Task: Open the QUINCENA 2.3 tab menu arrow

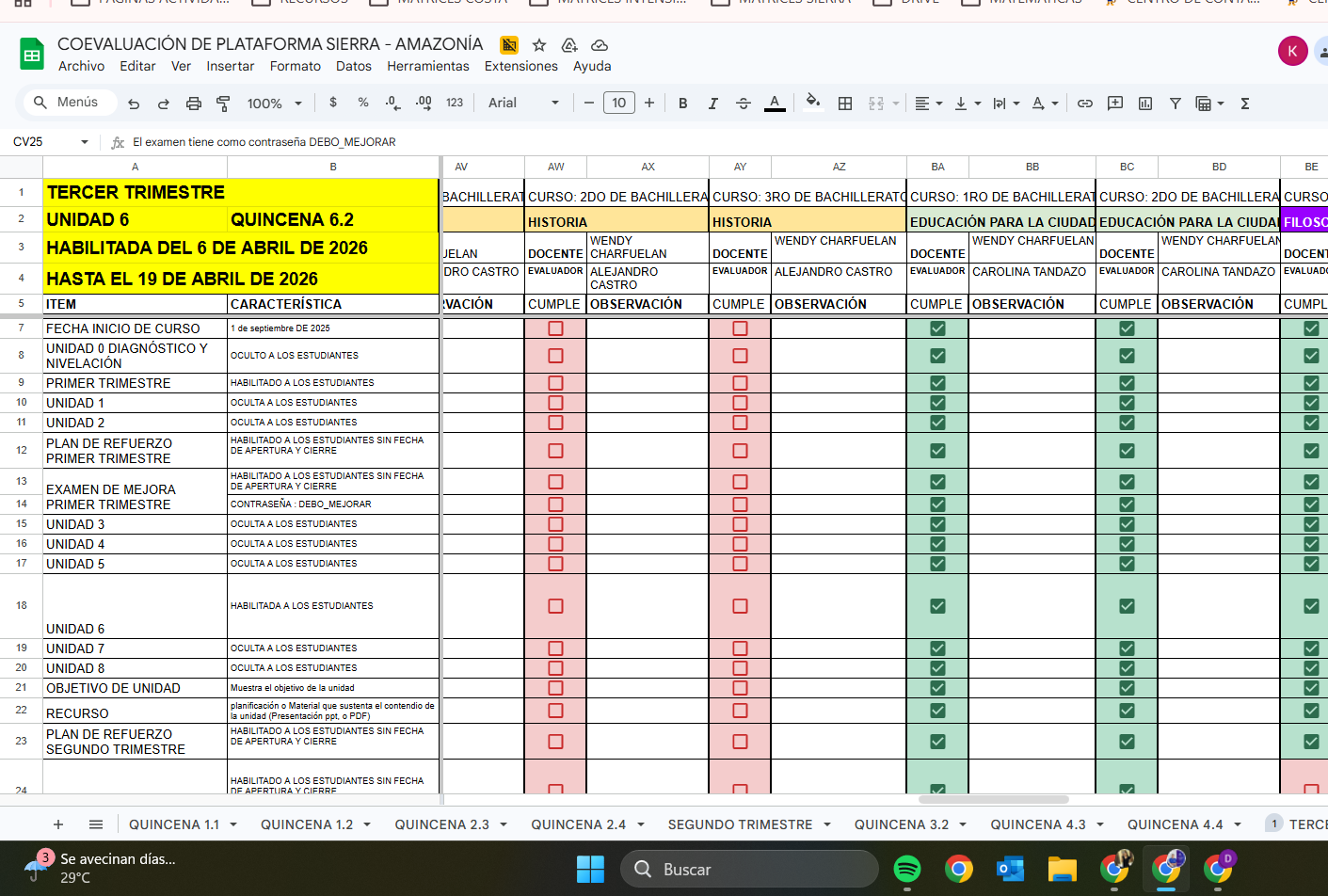Action: 504,824
